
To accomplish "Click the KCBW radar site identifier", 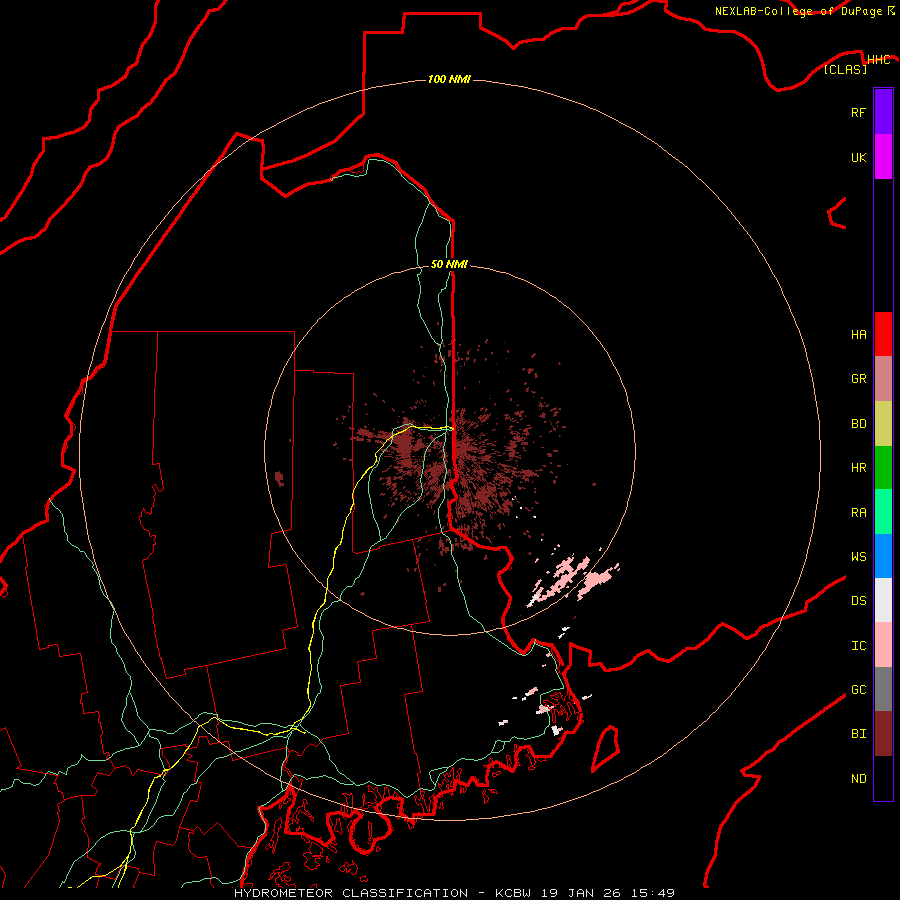I will (513, 893).
